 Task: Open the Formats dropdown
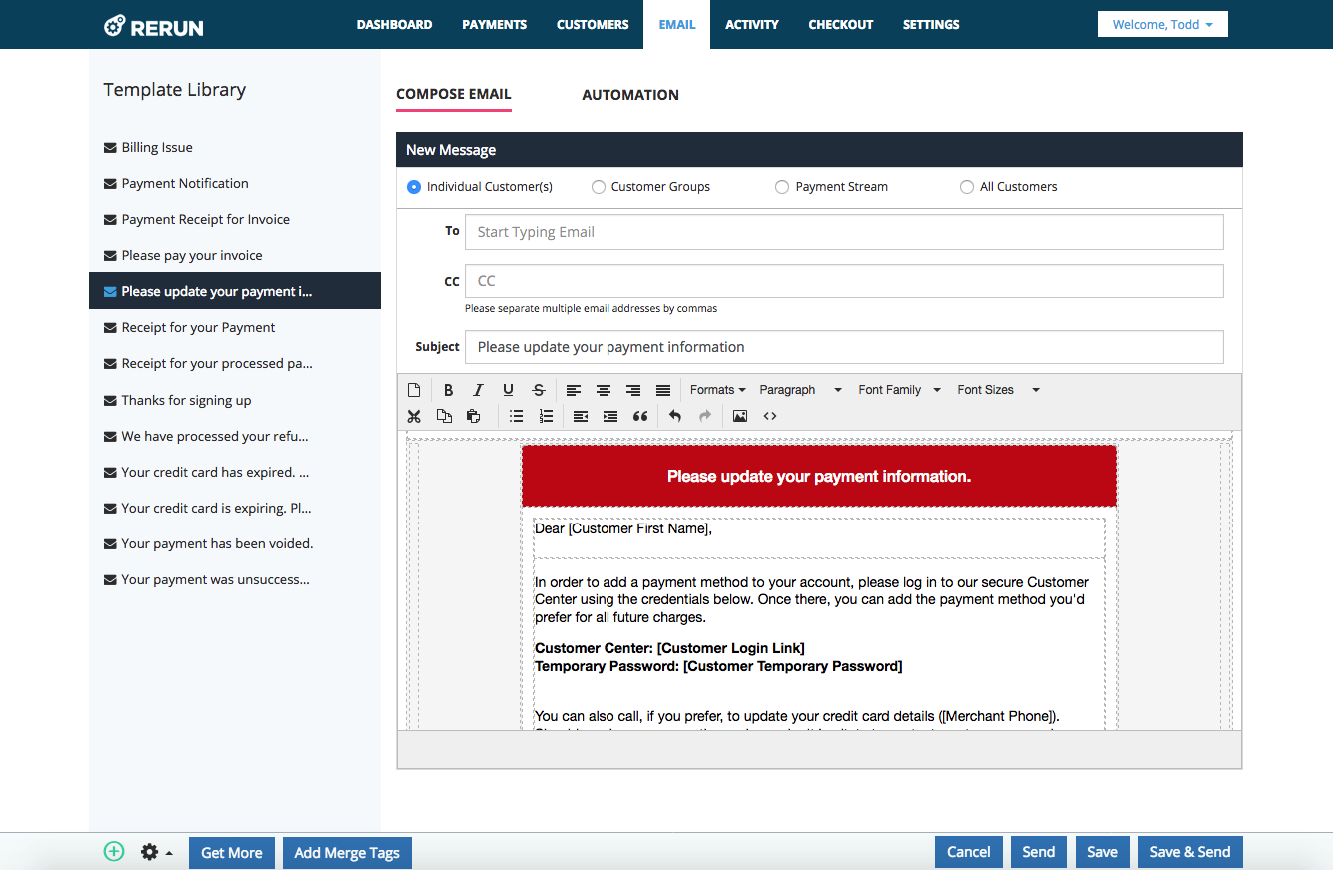pos(717,390)
